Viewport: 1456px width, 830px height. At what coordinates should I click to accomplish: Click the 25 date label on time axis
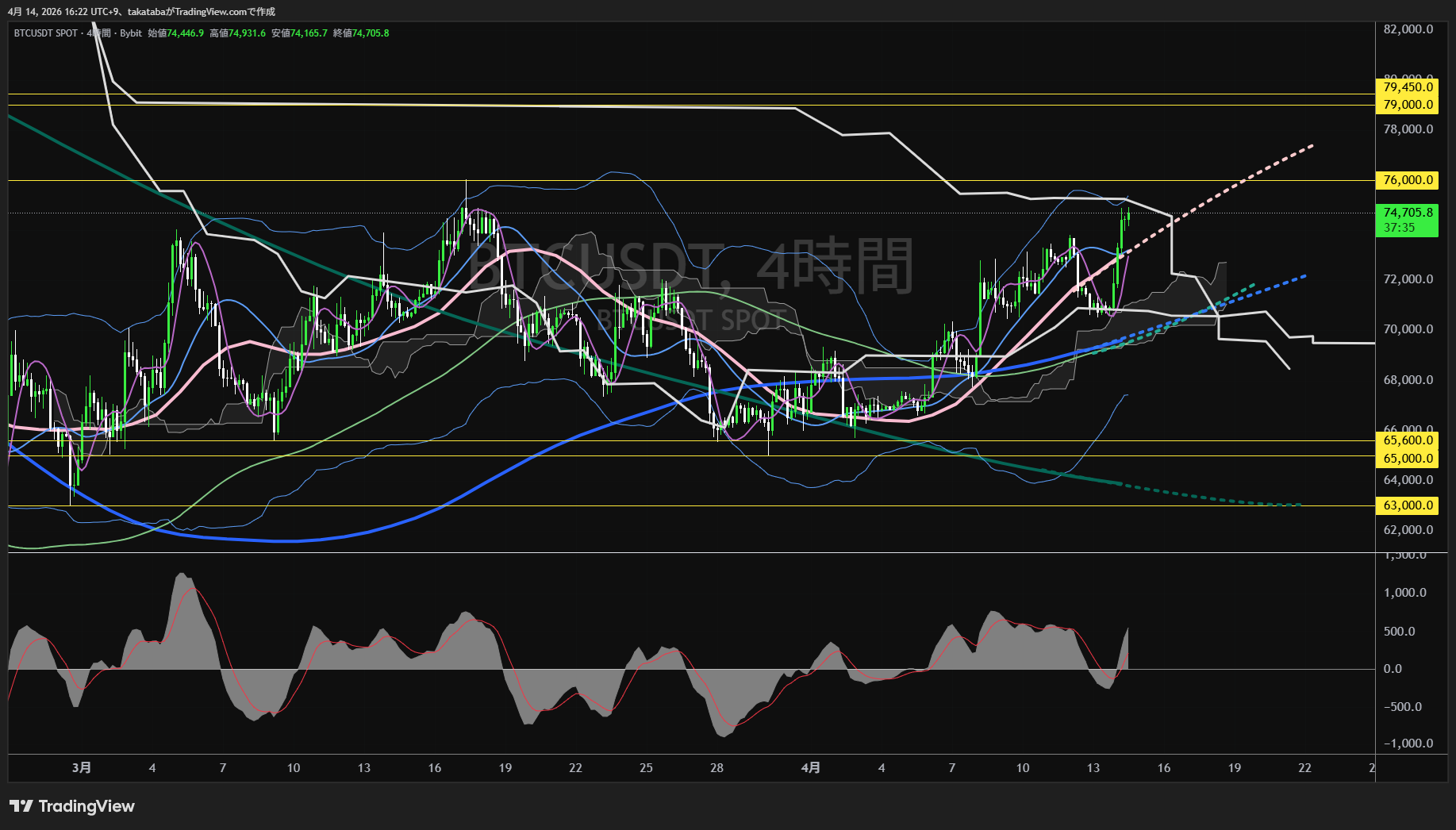point(646,767)
